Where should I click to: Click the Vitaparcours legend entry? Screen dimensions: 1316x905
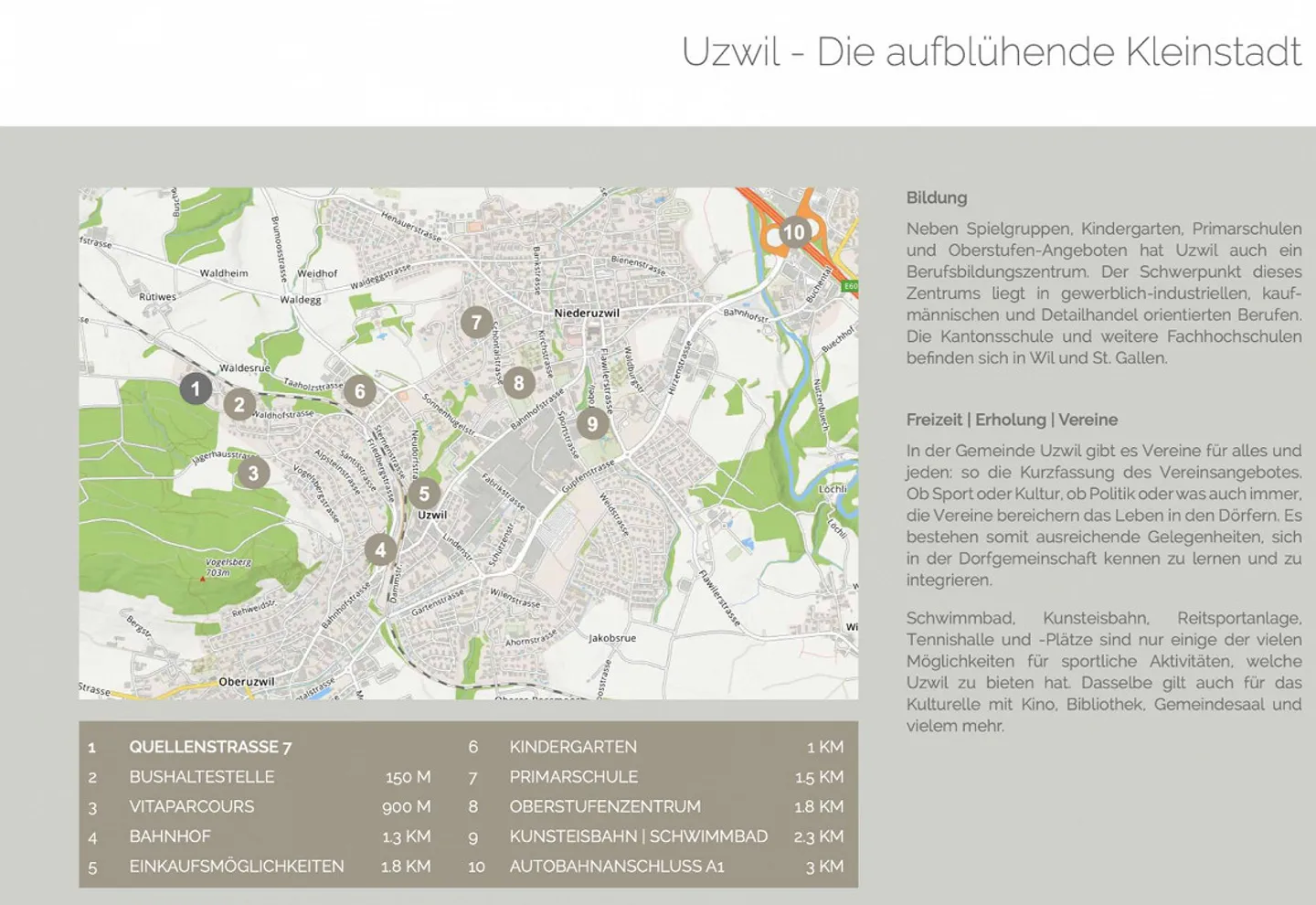pos(191,806)
